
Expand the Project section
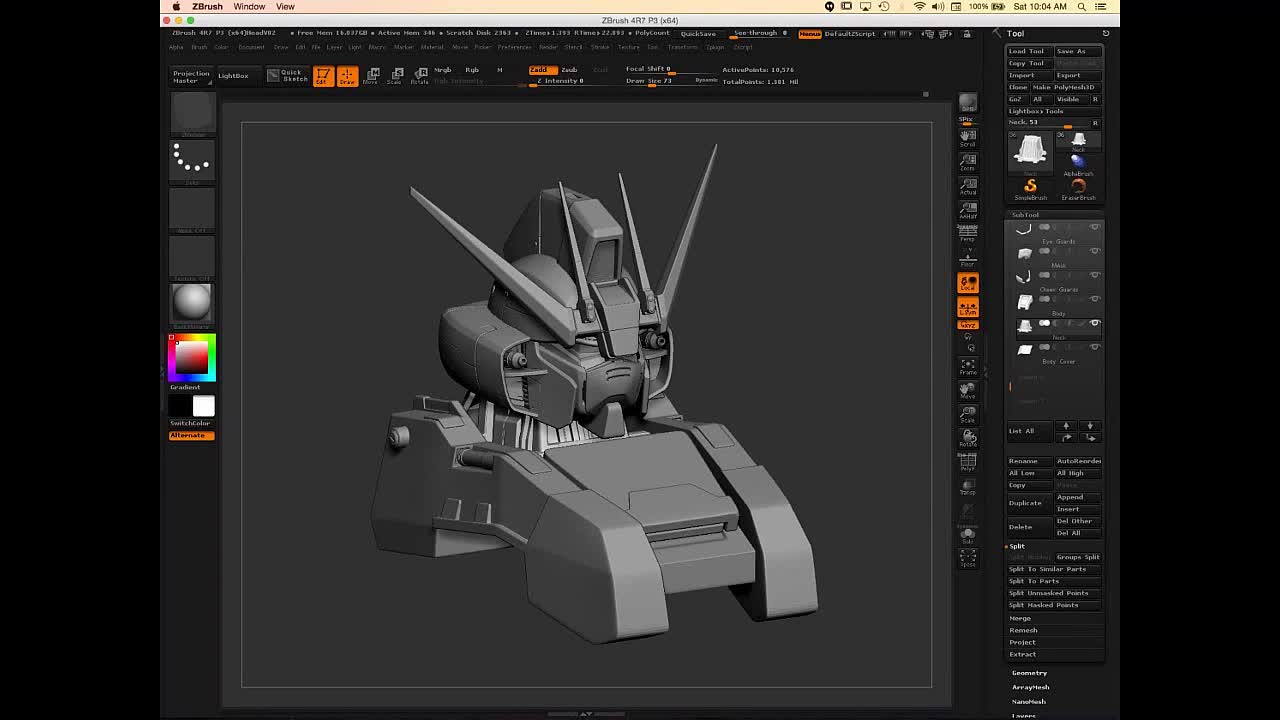pyautogui.click(x=1022, y=642)
